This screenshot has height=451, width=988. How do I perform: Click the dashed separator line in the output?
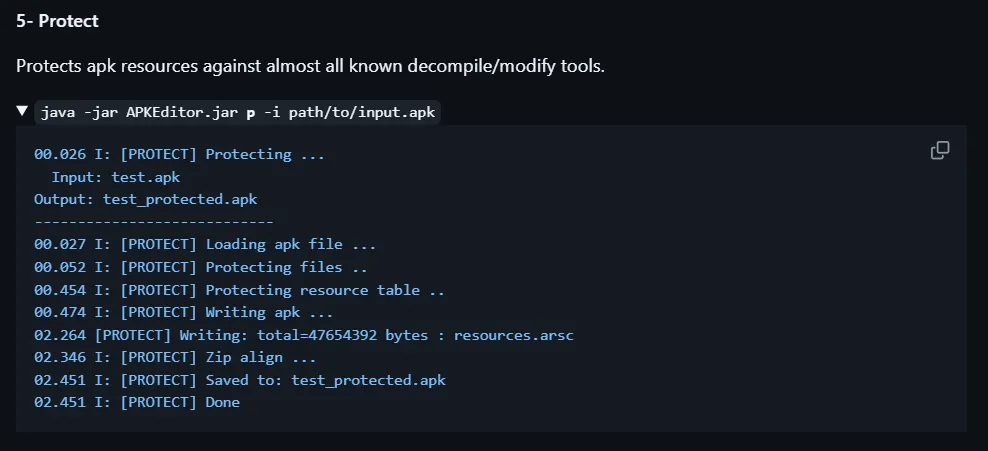[153, 222]
